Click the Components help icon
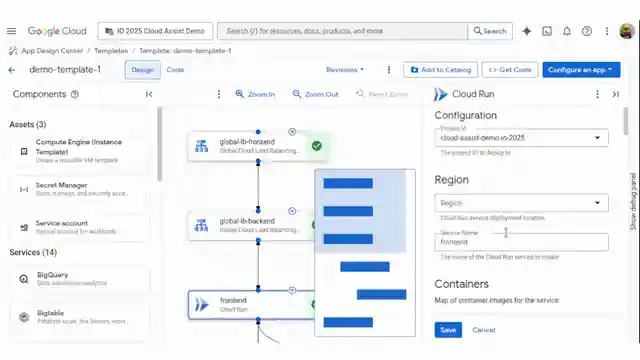 pos(75,94)
